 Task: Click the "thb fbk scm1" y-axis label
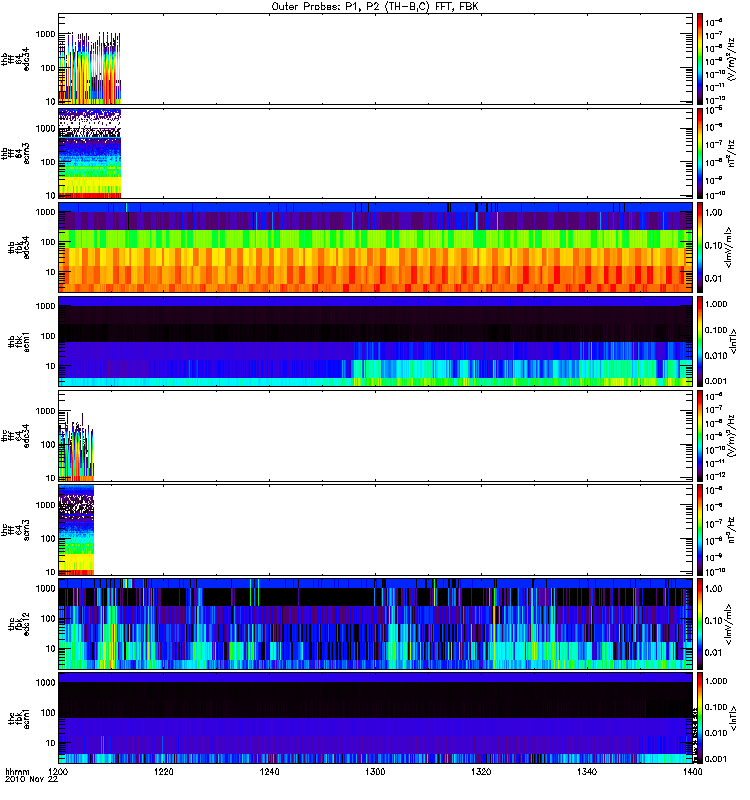(x=19, y=341)
